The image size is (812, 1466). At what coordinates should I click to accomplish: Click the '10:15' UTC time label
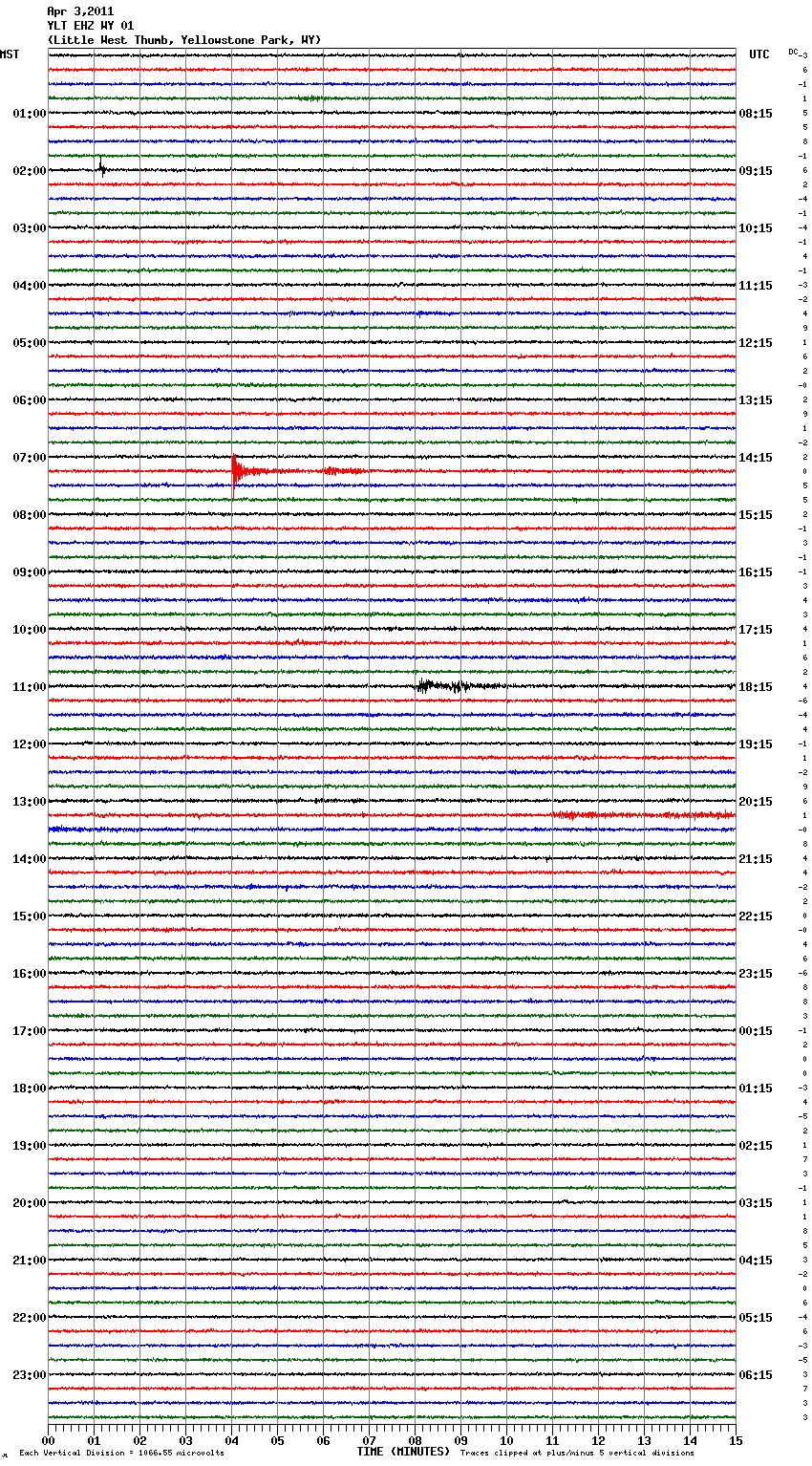[x=756, y=228]
